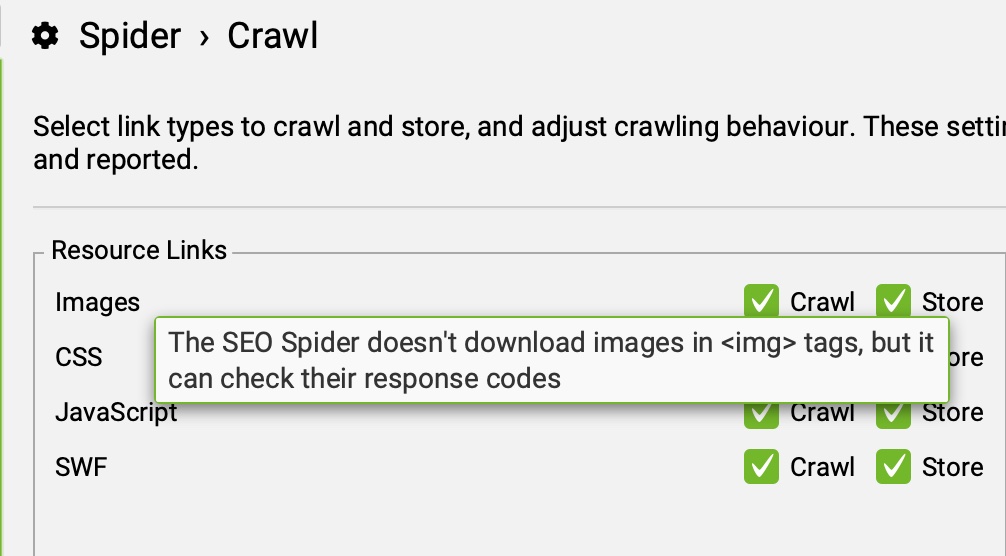Image resolution: width=1006 pixels, height=556 pixels.
Task: Uncheck the Images Store checkbox
Action: point(893,301)
